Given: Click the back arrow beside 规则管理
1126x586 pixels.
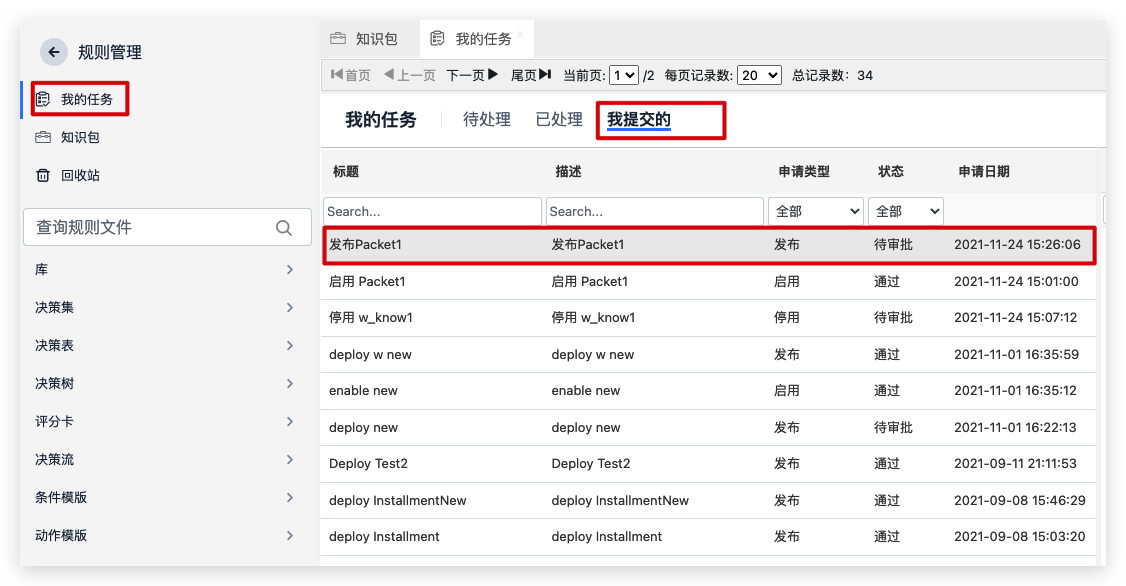Looking at the screenshot, I should pyautogui.click(x=54, y=52).
